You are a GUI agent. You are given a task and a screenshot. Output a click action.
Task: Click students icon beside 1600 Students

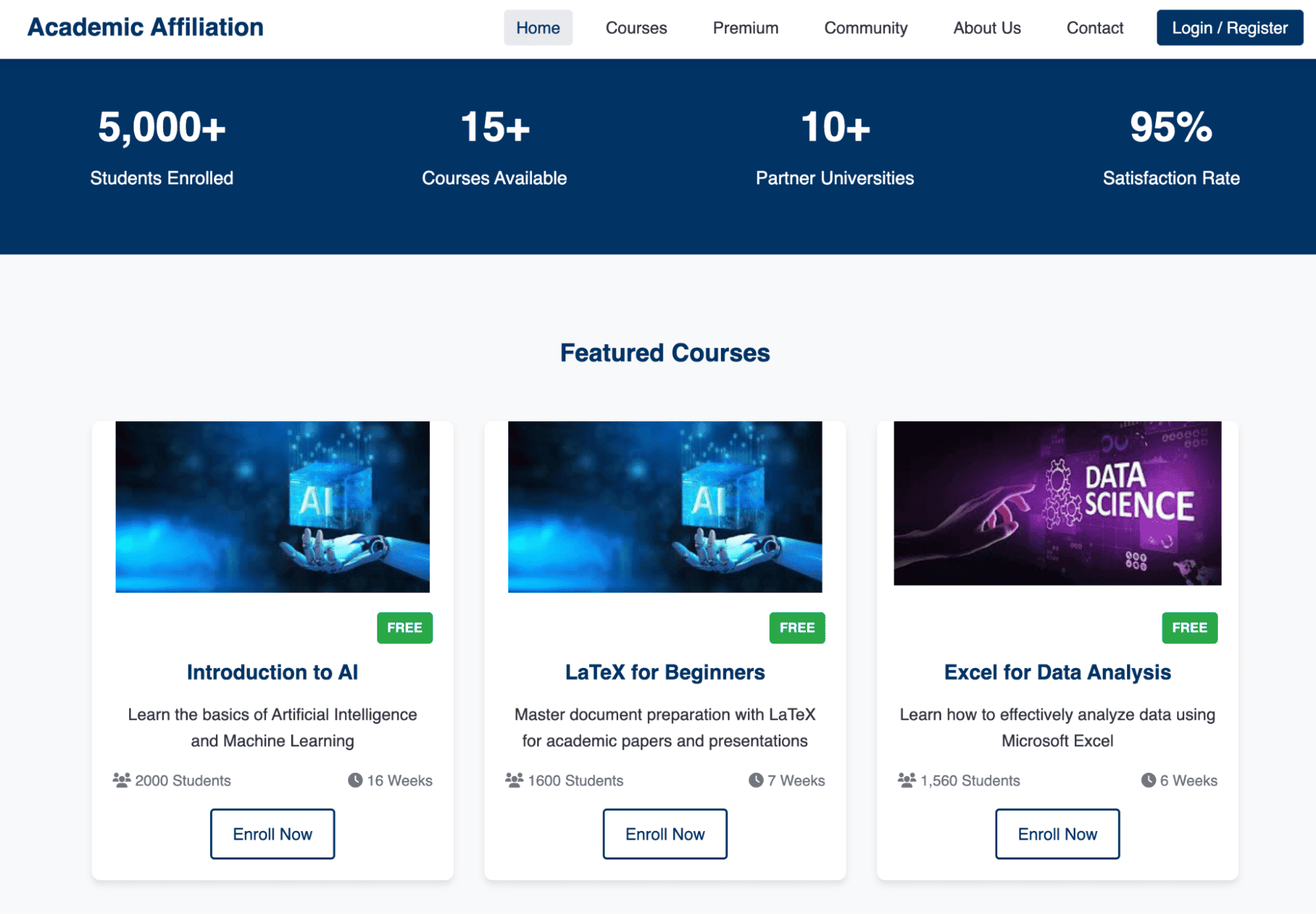tap(513, 780)
